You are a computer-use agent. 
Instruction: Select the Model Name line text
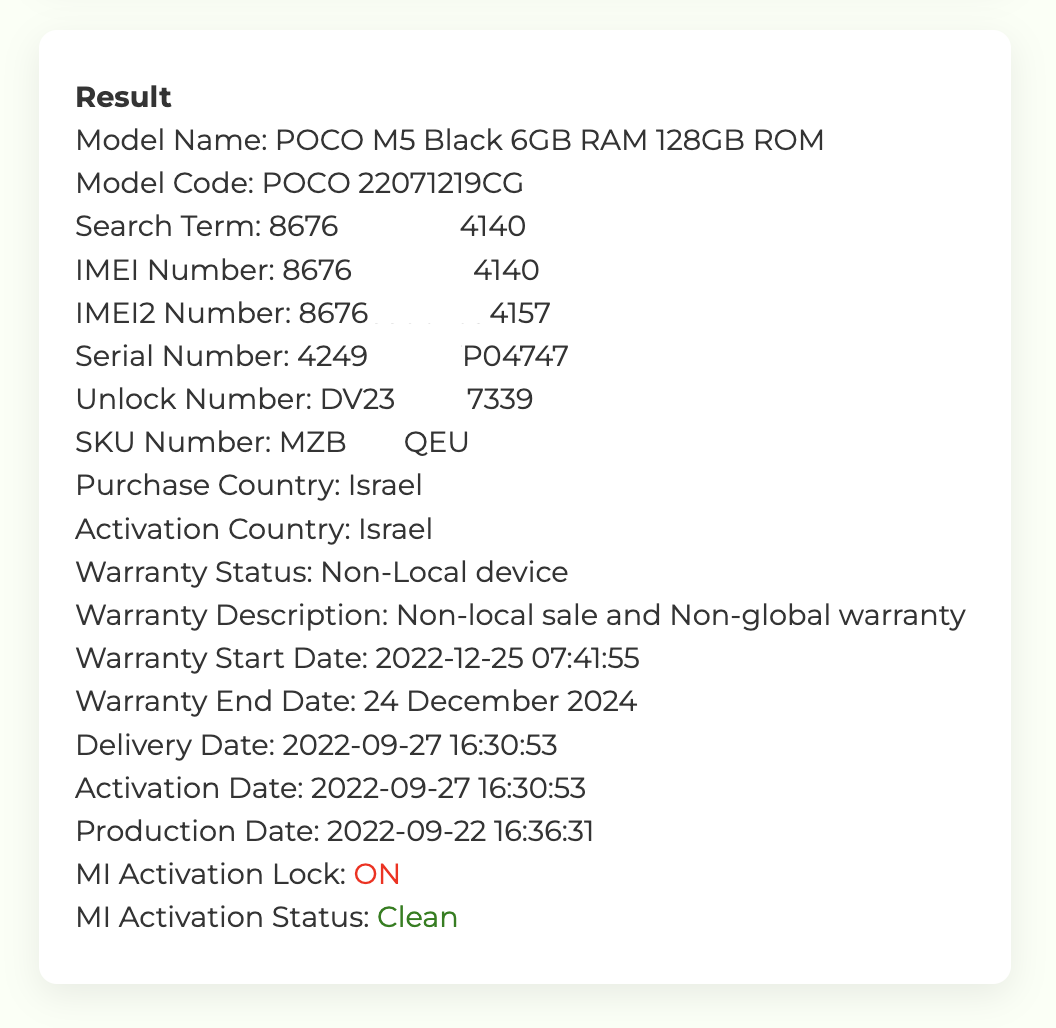tap(450, 140)
